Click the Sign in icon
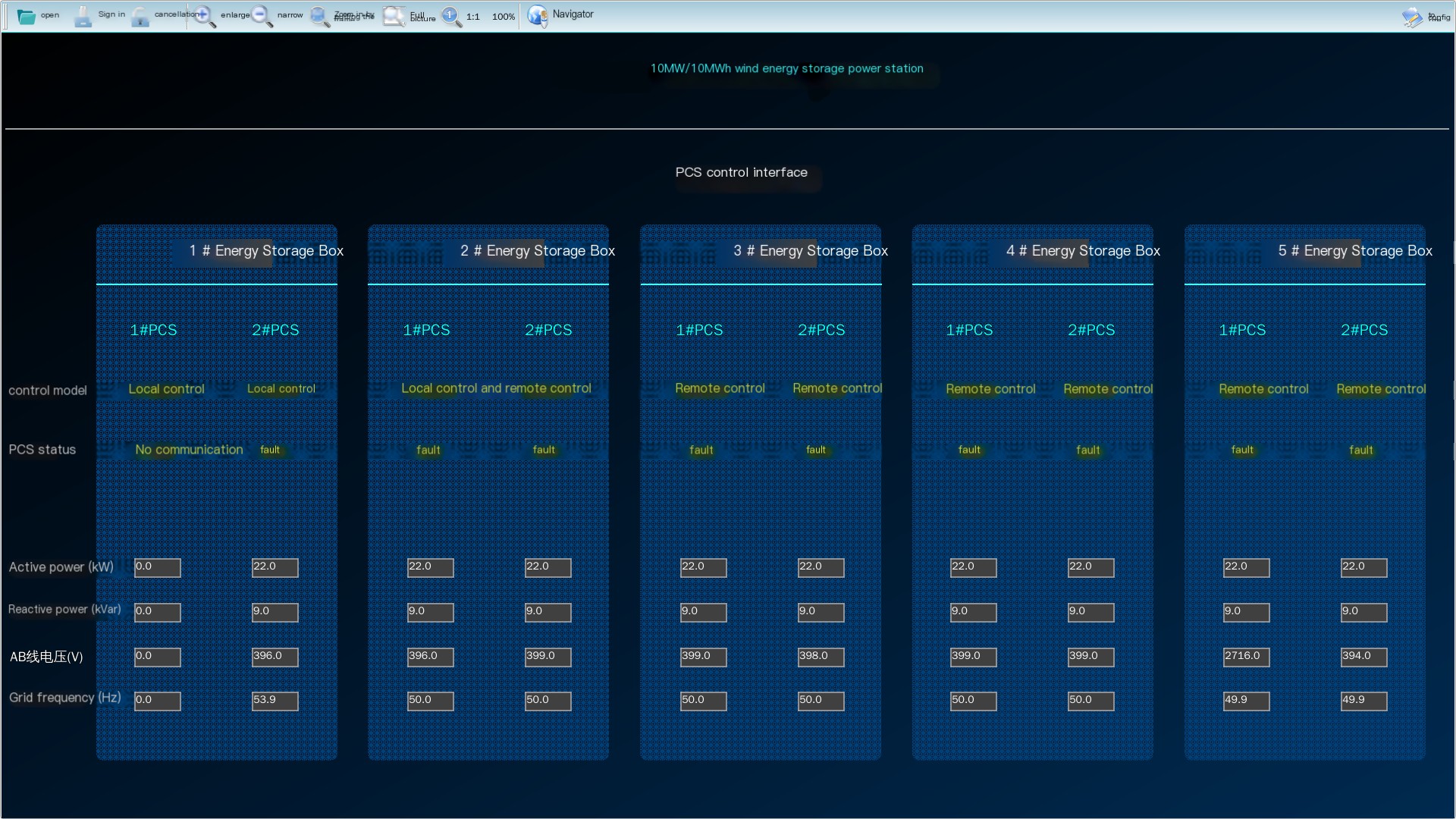Image resolution: width=1456 pixels, height=819 pixels. click(x=83, y=16)
